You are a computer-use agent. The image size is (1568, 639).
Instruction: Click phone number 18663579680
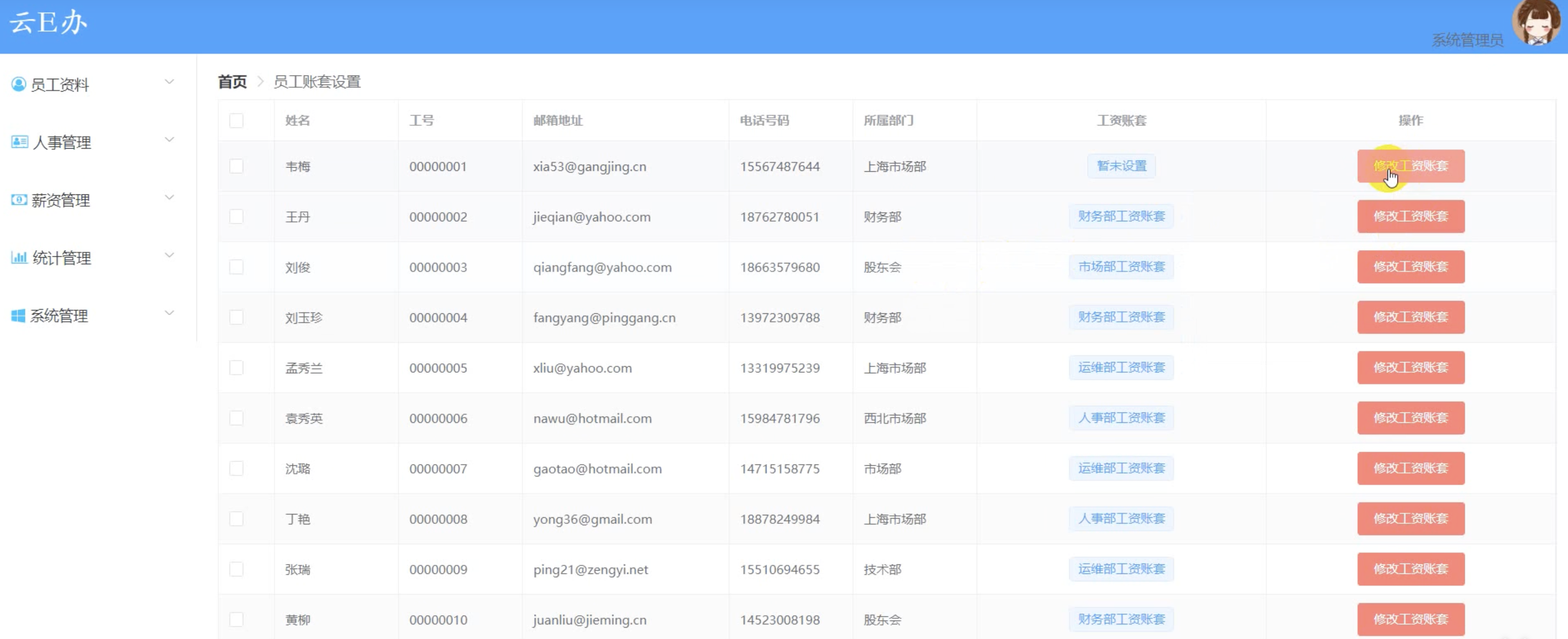pos(780,268)
